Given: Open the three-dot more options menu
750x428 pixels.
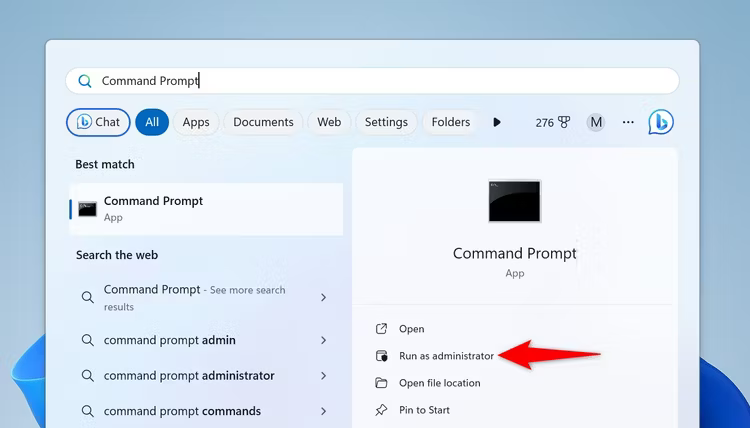Looking at the screenshot, I should (x=628, y=122).
